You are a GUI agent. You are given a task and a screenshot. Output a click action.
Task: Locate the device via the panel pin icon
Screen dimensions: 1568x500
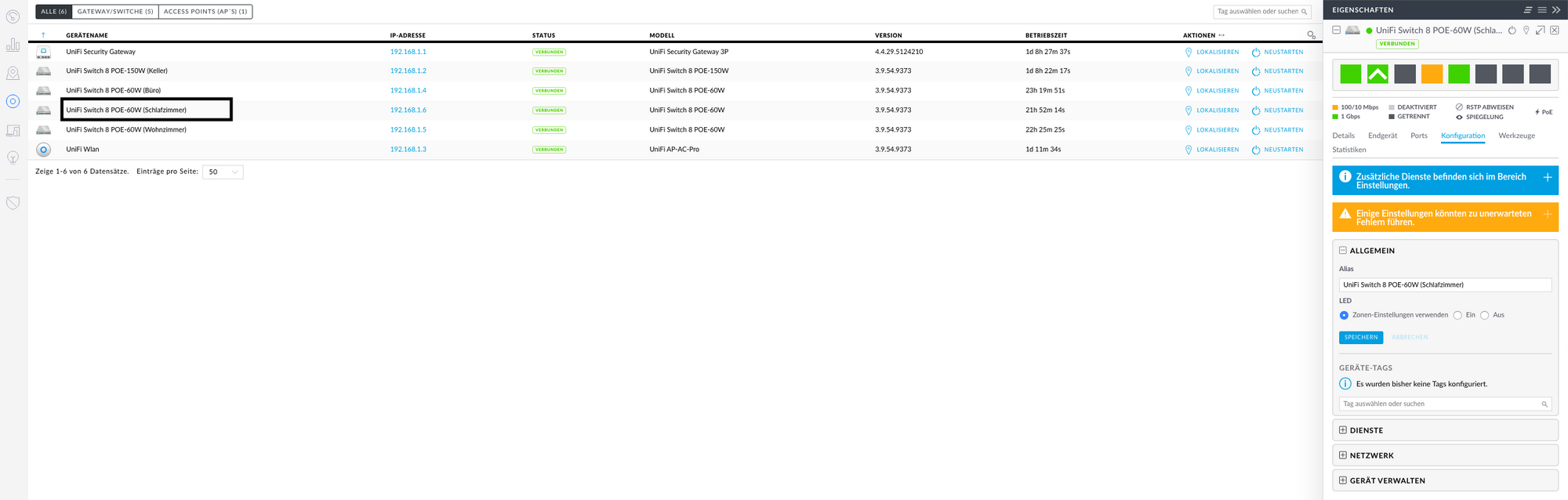[1526, 31]
